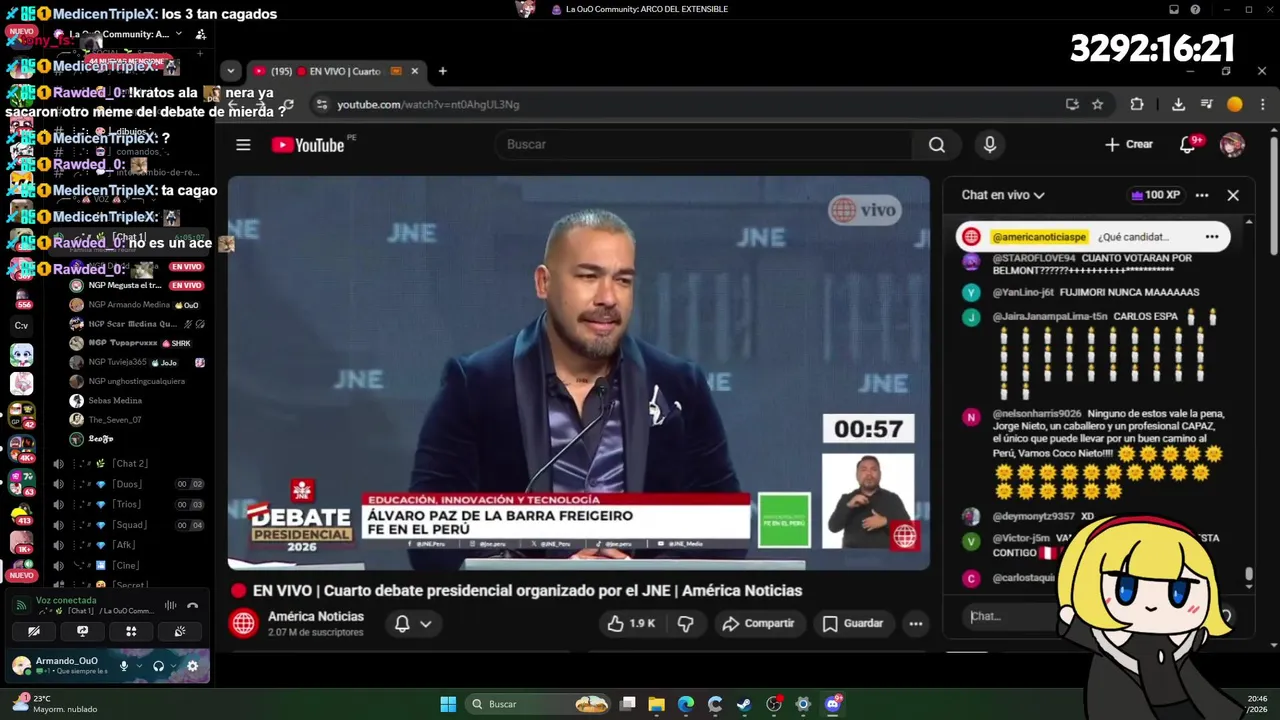1280x720 pixels.
Task: Open Chrome three-dot menu
Action: [x=1262, y=104]
